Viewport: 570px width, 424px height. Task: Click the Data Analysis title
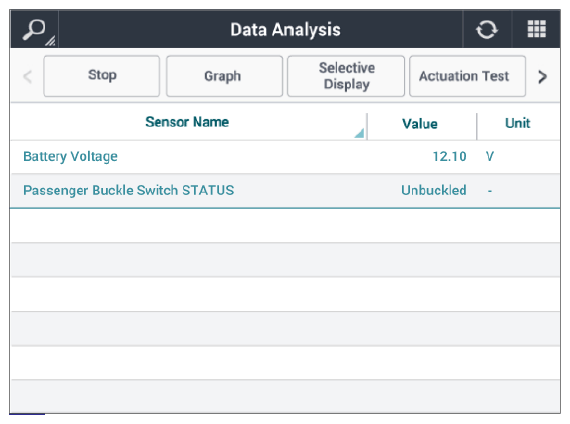click(x=285, y=30)
